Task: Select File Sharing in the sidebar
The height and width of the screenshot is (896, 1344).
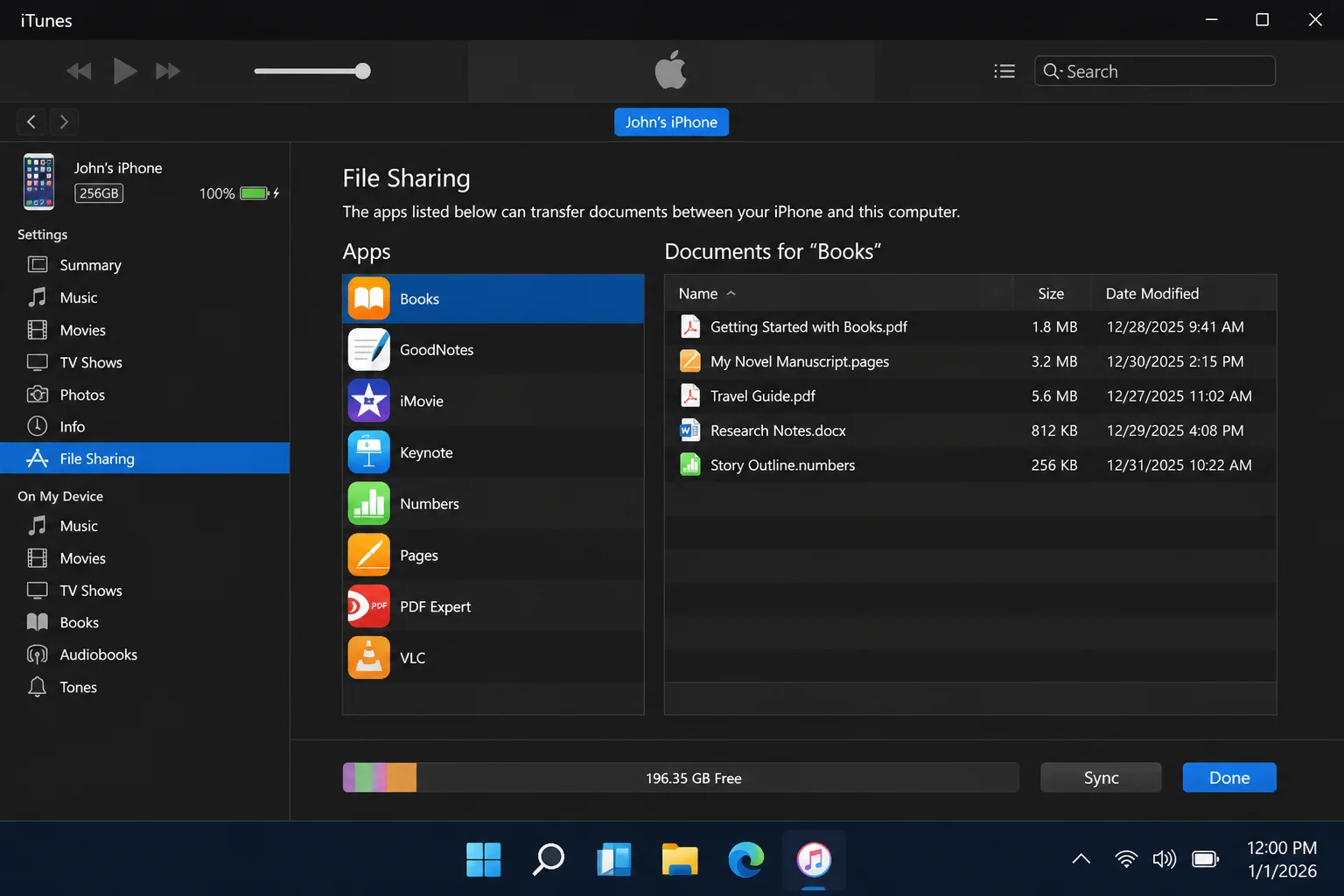Action: [x=144, y=458]
